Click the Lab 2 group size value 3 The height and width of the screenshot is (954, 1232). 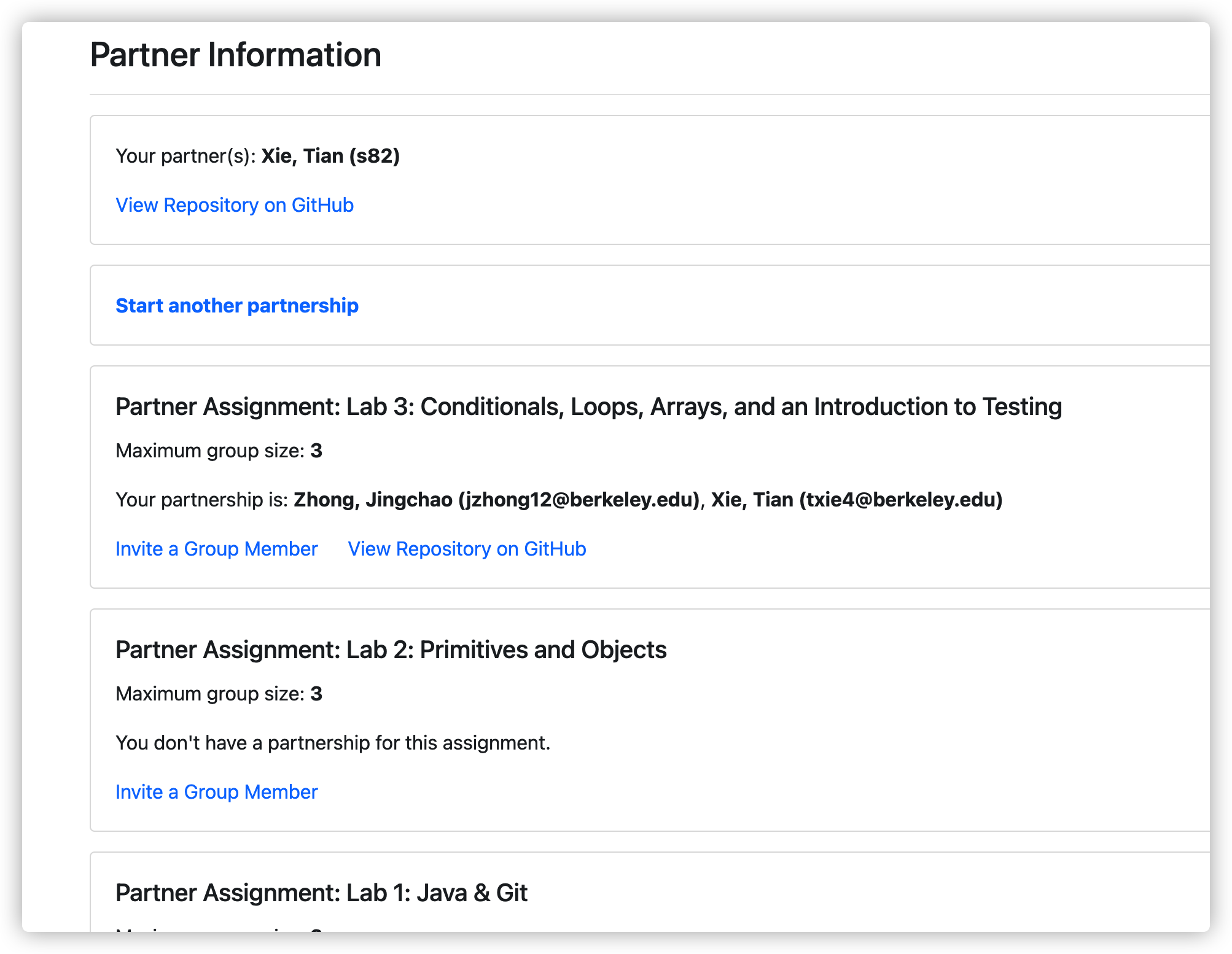point(316,694)
